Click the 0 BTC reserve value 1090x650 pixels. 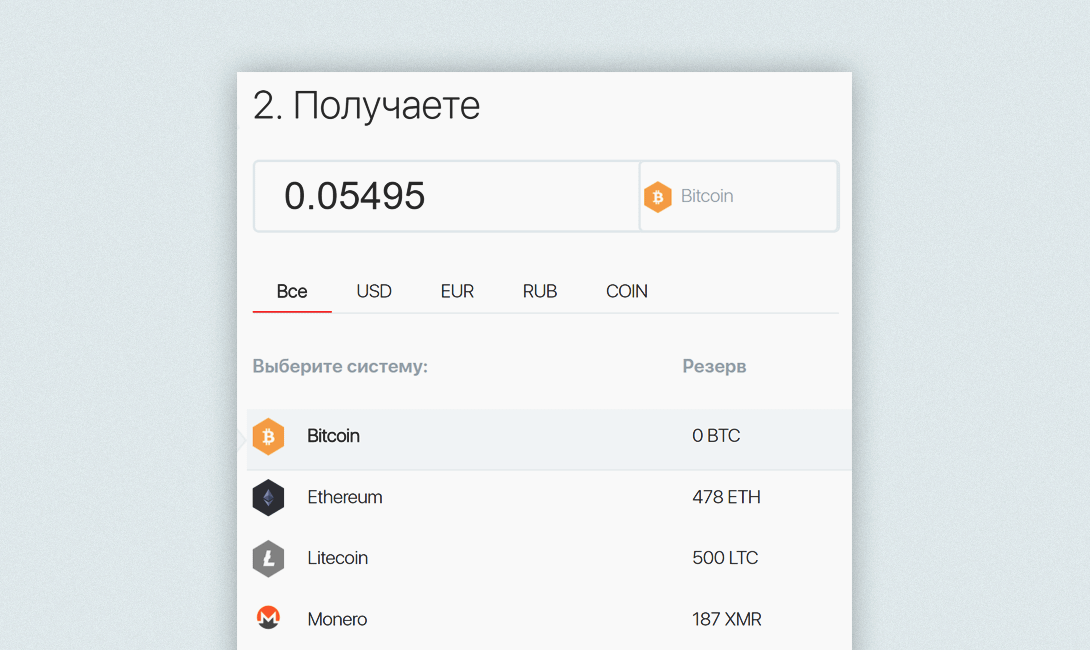coord(716,436)
